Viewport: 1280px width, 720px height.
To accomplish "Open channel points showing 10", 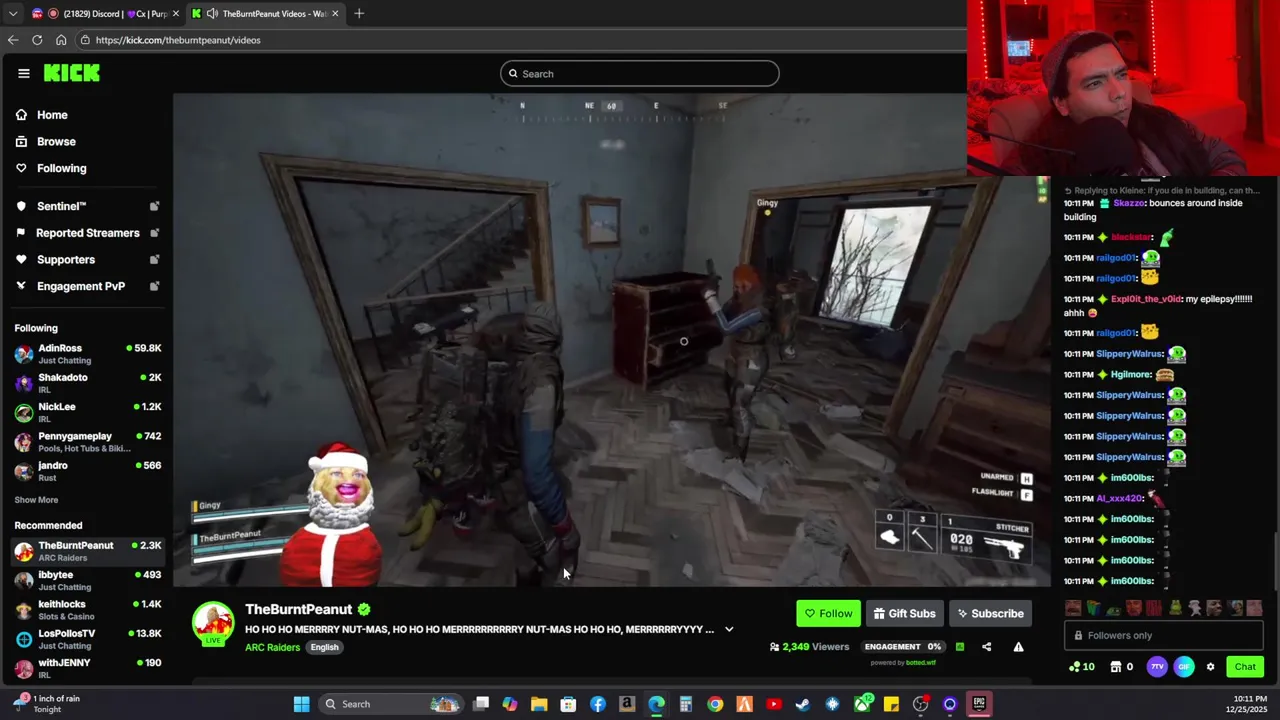I will (1081, 667).
